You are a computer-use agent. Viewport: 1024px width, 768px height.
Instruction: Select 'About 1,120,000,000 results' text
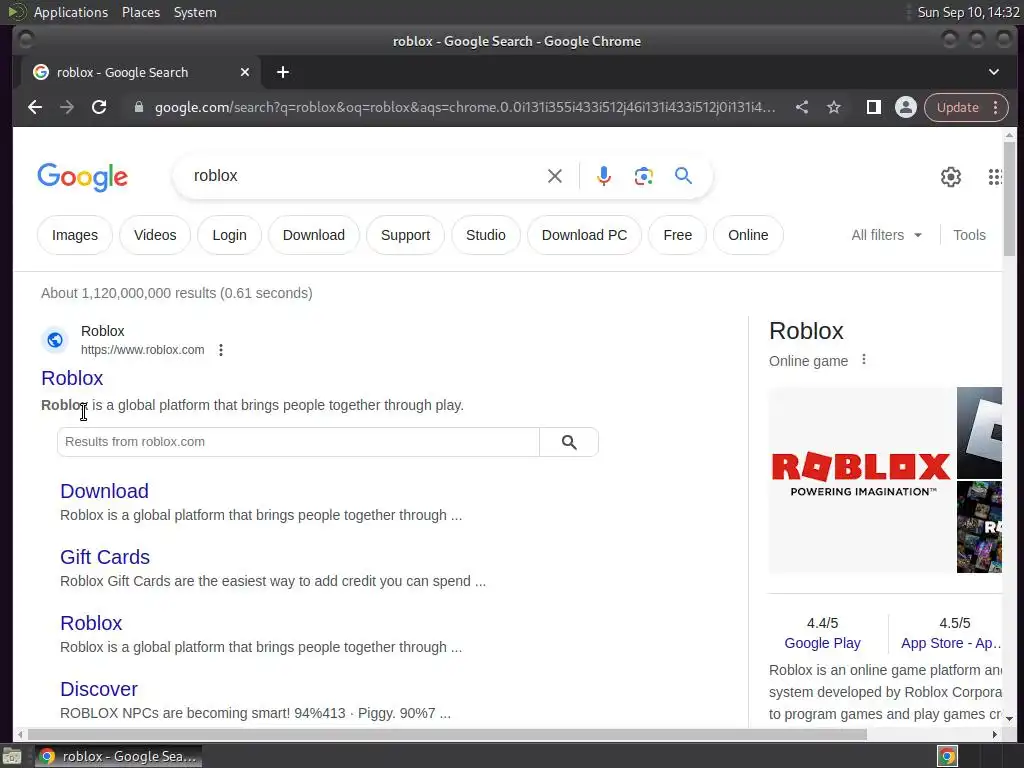tap(128, 293)
